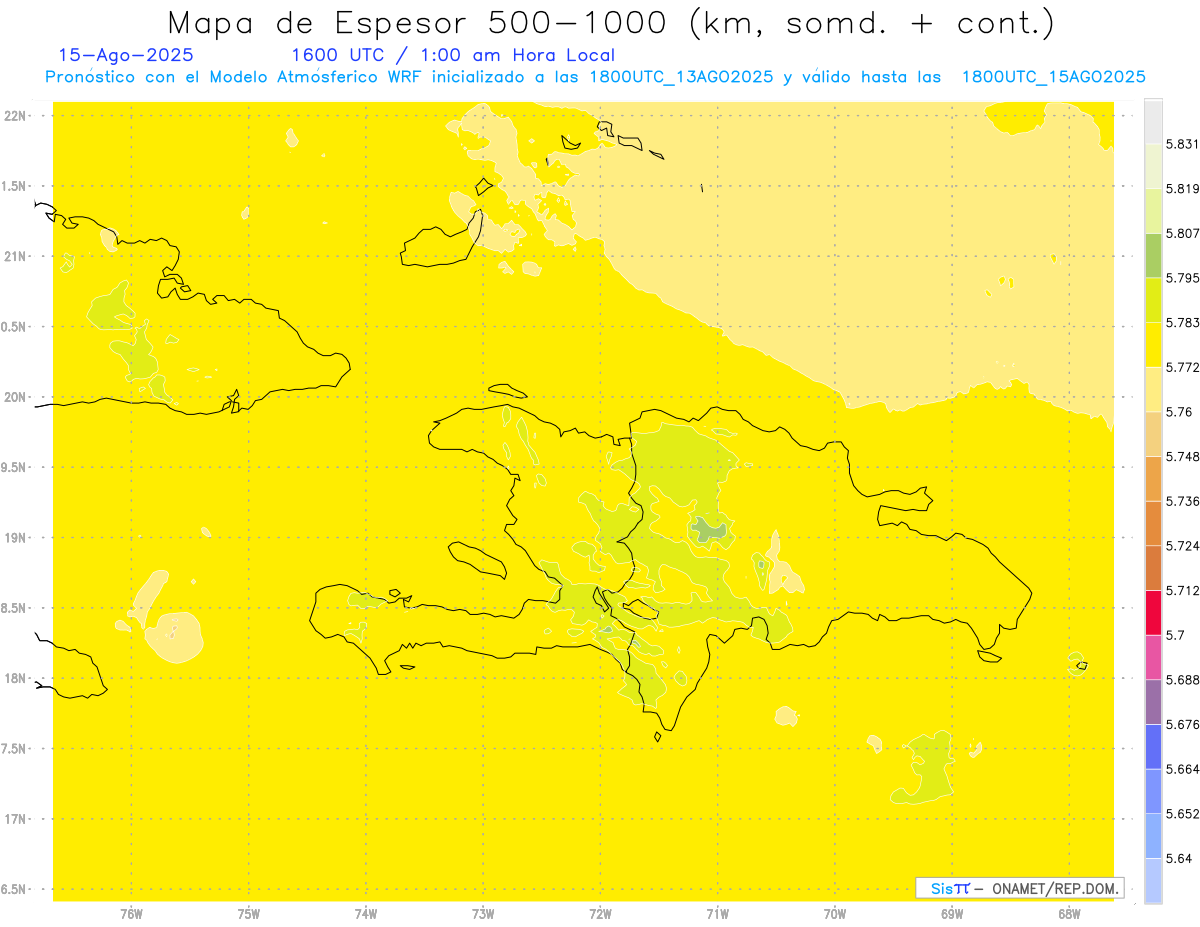Screen dimensions: 1200x927
Task: Click the legend value 5.664
Action: [x=1183, y=769]
